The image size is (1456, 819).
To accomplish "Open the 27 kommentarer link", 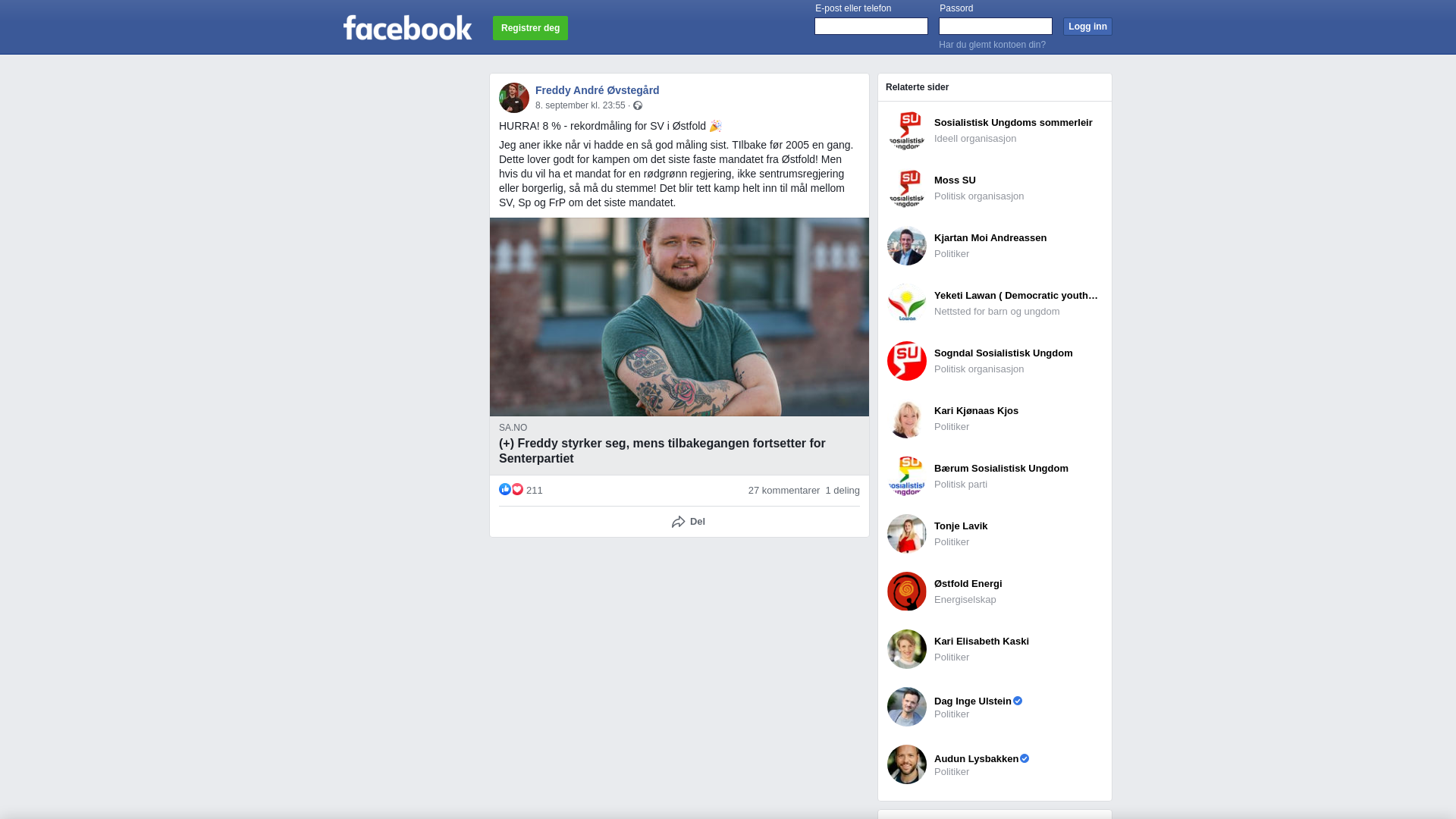I will point(784,491).
